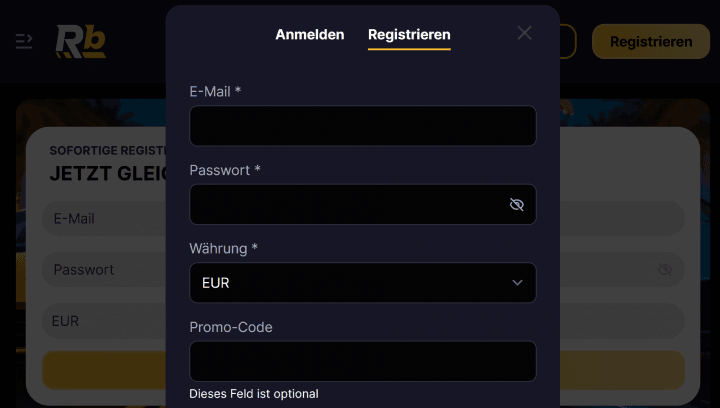
Task: Click the yellow submit button in background form
Action: (x=104, y=370)
